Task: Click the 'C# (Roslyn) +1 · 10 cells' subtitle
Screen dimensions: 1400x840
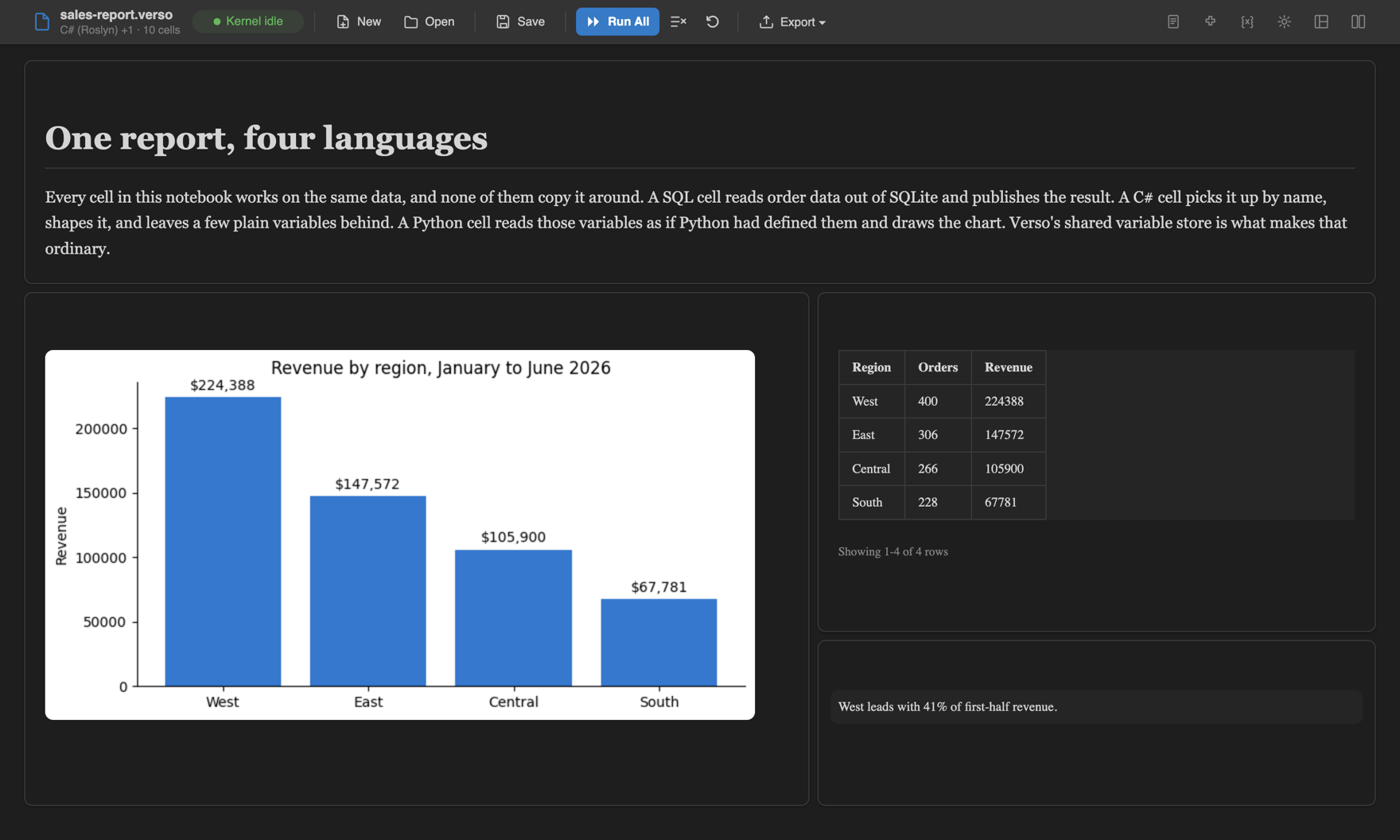Action: [120, 30]
